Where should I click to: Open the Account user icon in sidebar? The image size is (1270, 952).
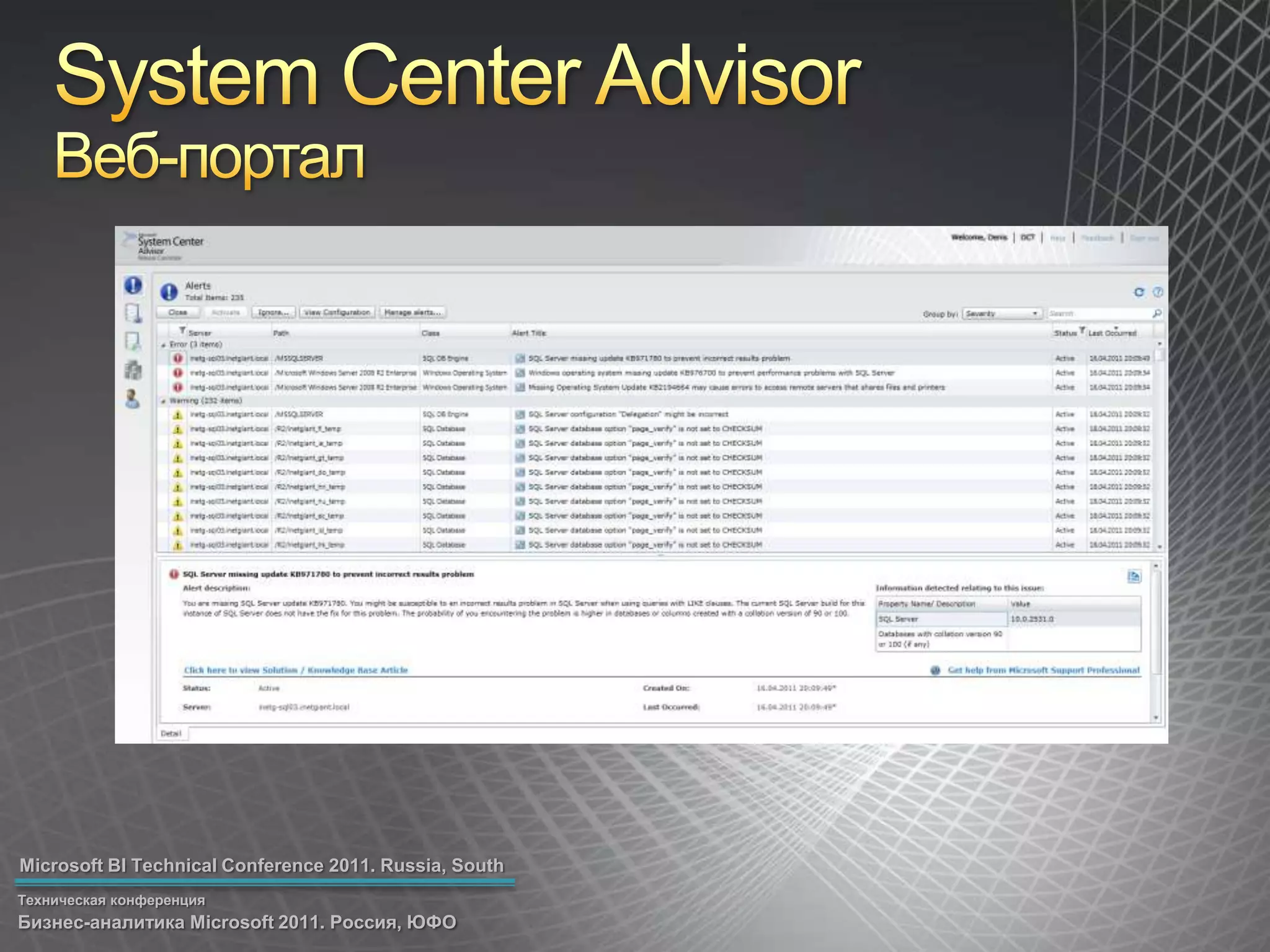point(132,399)
